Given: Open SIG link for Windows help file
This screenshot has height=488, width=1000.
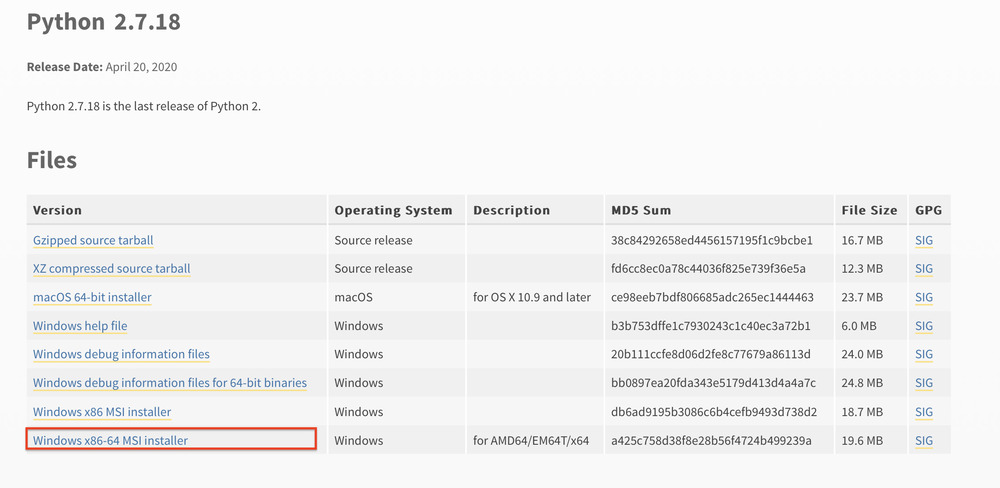Looking at the screenshot, I should (924, 325).
